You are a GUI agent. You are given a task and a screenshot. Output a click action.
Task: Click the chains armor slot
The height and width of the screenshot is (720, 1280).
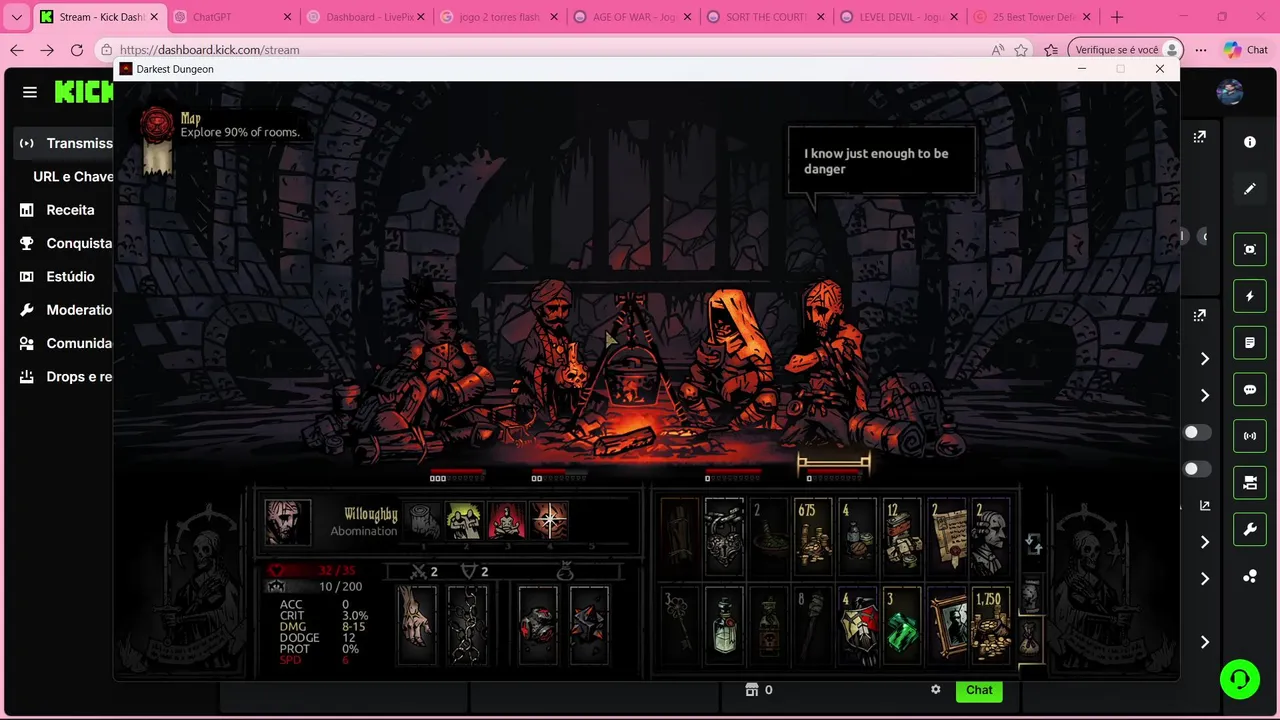click(467, 625)
